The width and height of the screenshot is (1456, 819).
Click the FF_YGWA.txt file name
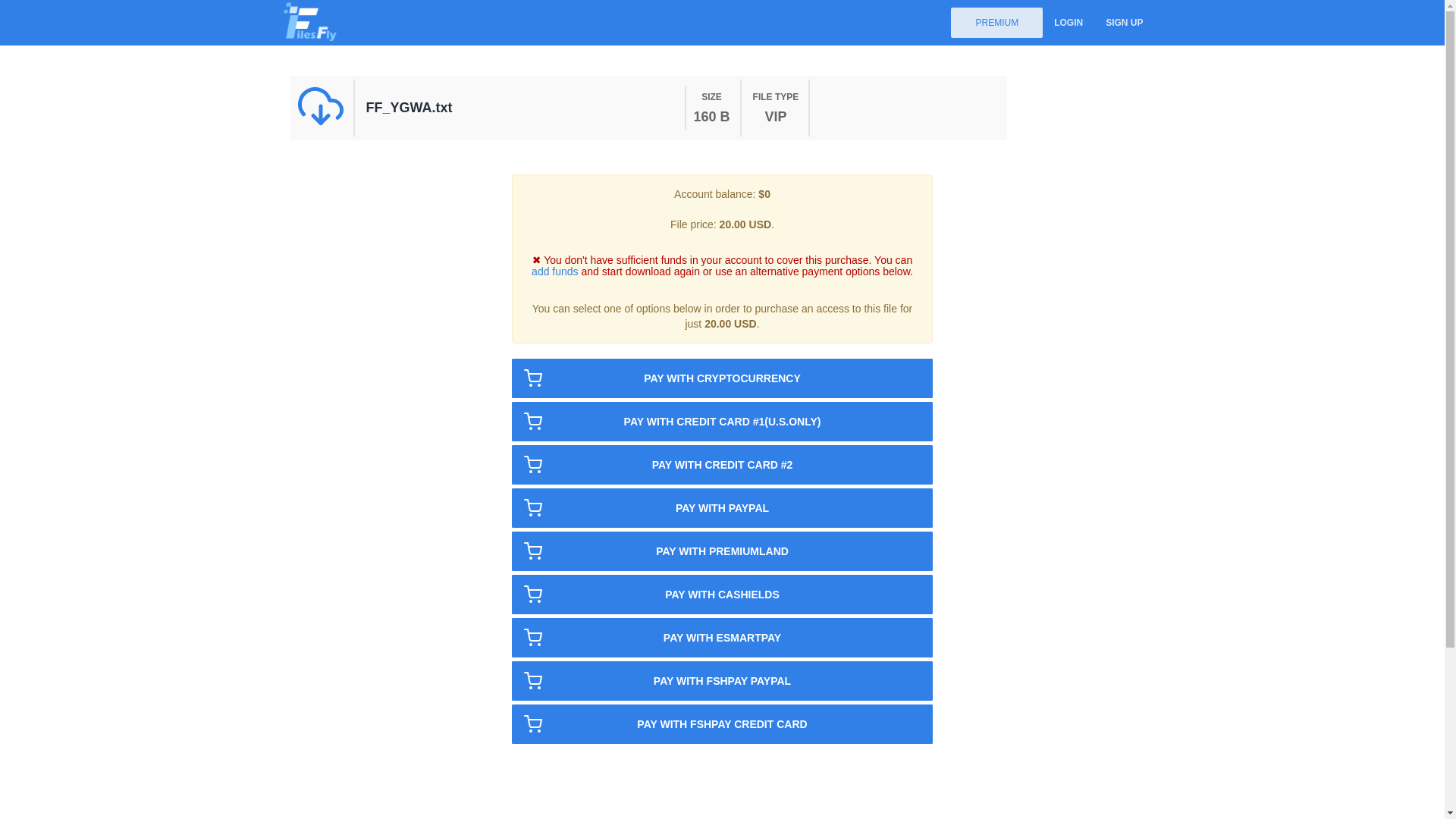pyautogui.click(x=409, y=108)
